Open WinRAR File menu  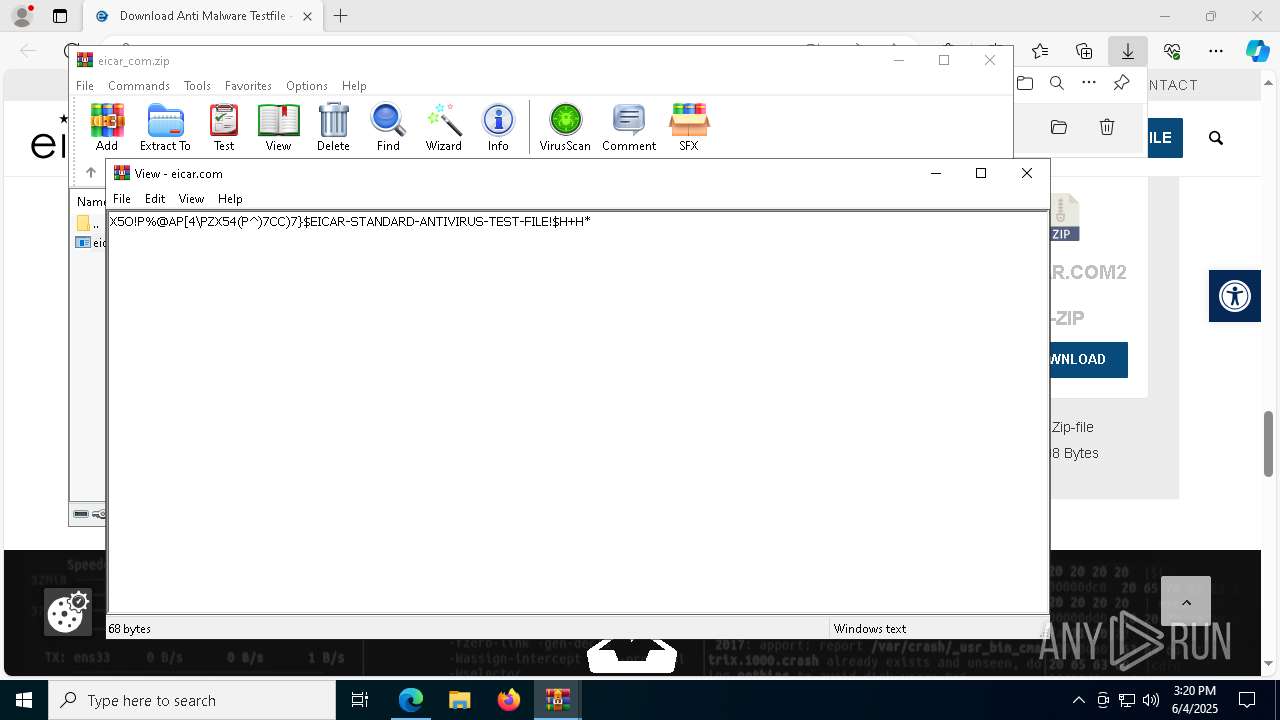coord(85,86)
